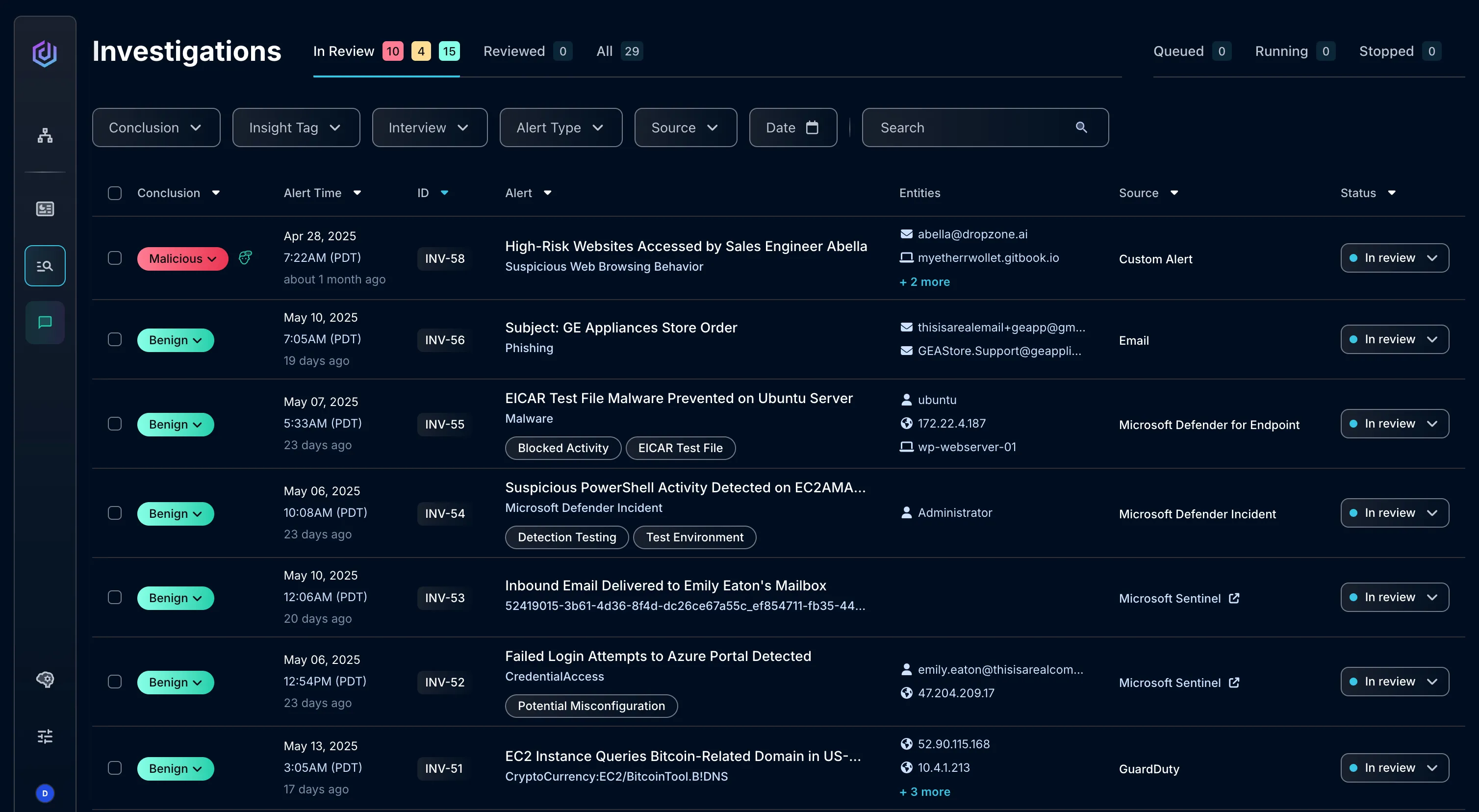Open the chat bubble sidebar icon
The height and width of the screenshot is (812, 1479).
(45, 322)
